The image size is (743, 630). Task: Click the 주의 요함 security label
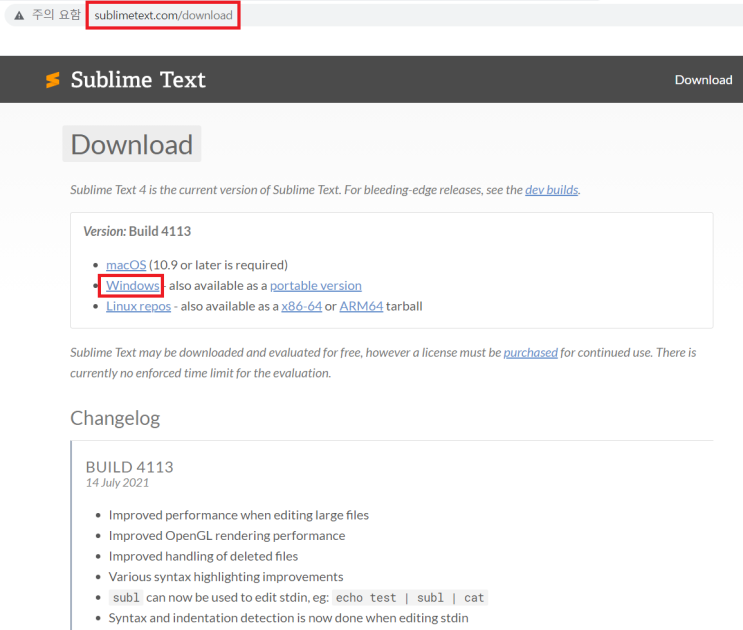57,16
